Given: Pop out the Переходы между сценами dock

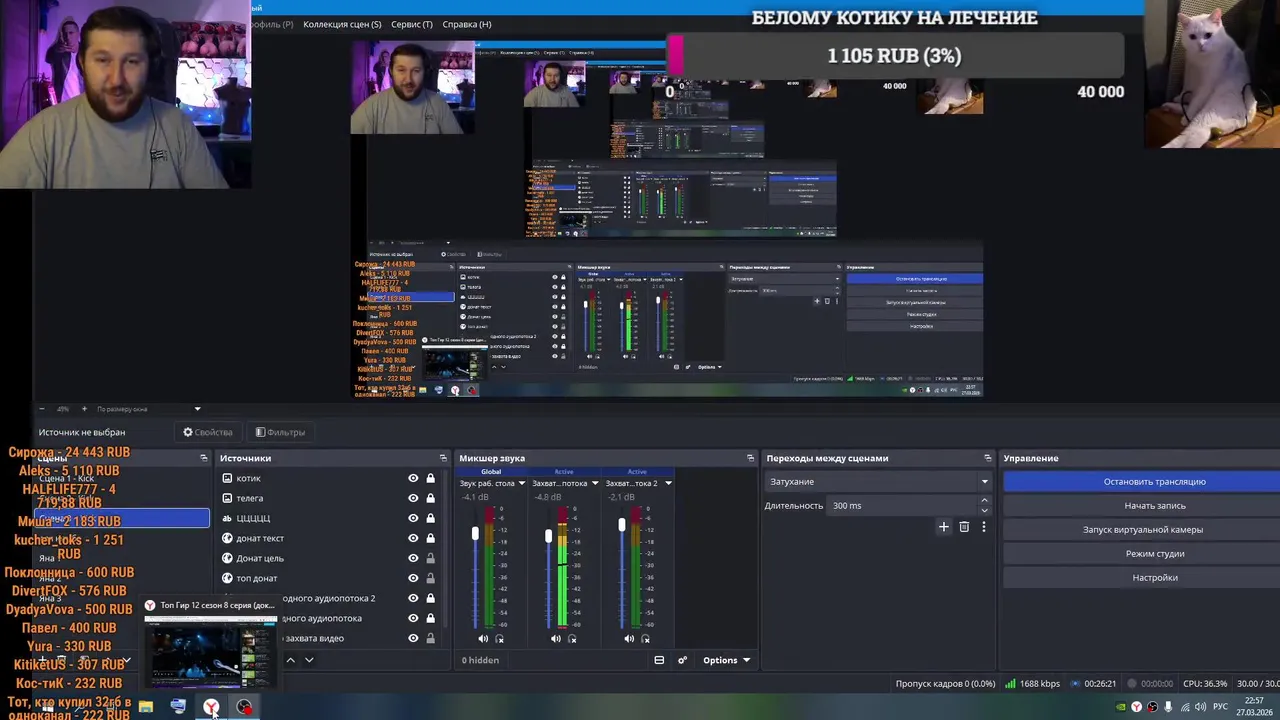Looking at the screenshot, I should pyautogui.click(x=988, y=458).
